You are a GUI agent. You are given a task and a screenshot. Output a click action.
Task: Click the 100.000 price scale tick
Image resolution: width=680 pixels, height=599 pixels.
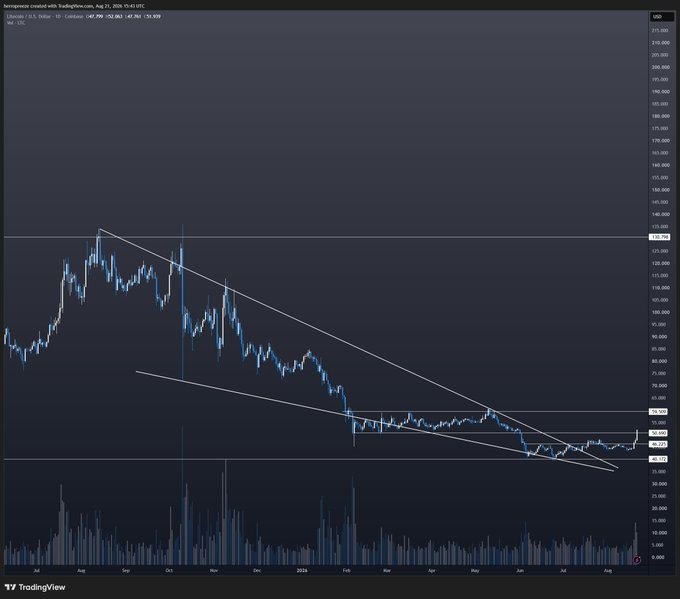pyautogui.click(x=660, y=312)
